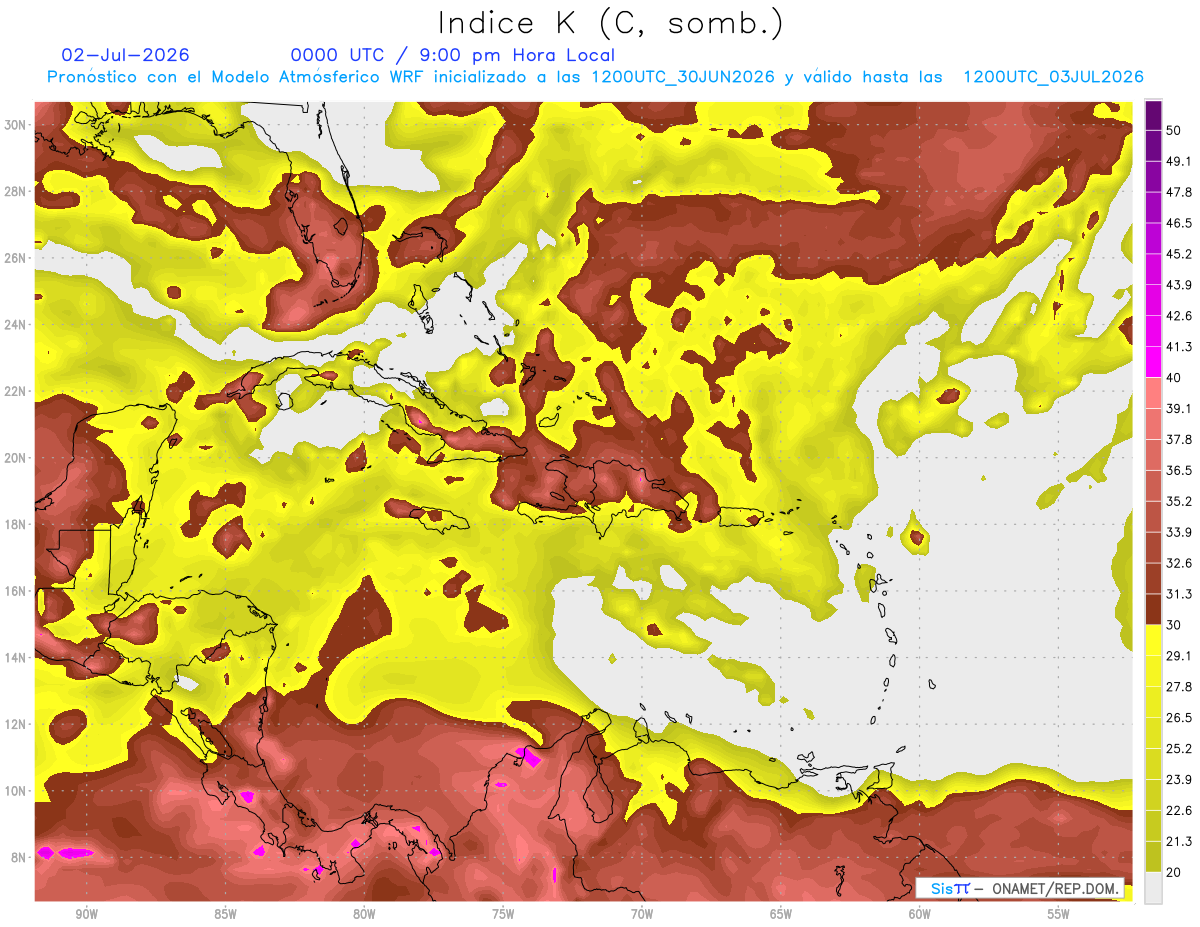Click the colorbar value 21.3

pos(1178,842)
